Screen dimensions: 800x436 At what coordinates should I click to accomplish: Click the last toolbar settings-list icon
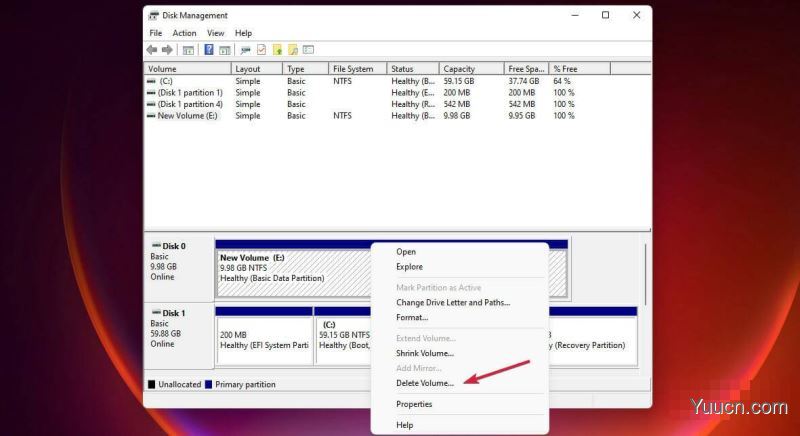(x=308, y=49)
